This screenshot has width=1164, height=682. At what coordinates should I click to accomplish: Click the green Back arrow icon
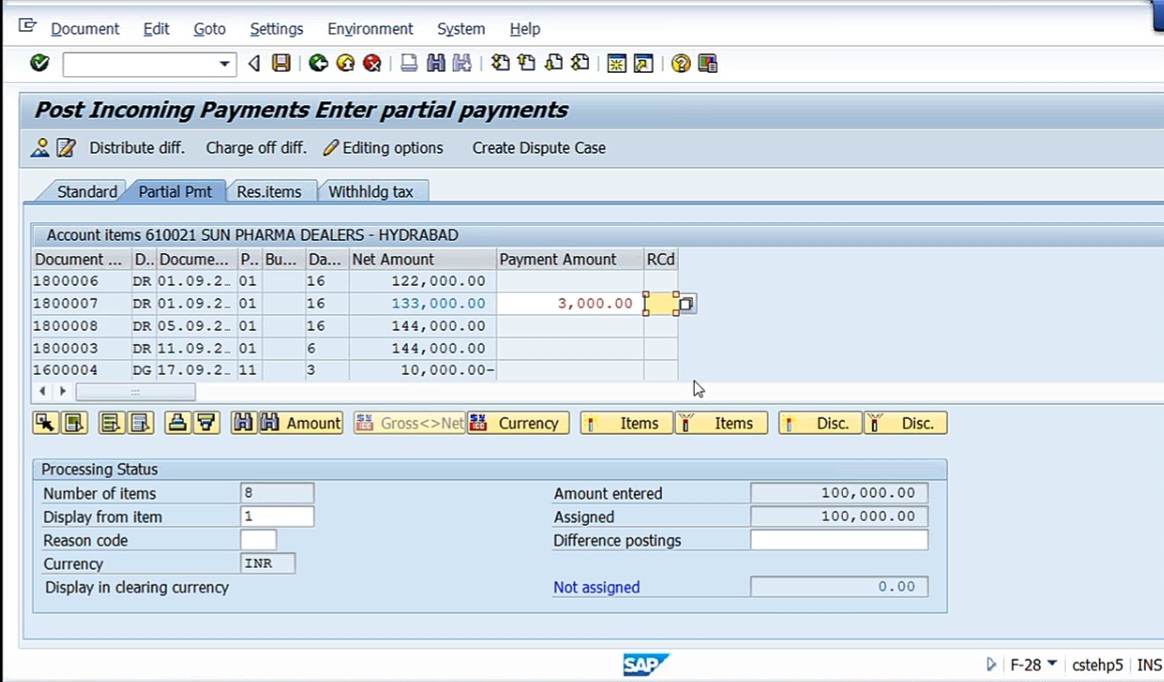pyautogui.click(x=318, y=63)
